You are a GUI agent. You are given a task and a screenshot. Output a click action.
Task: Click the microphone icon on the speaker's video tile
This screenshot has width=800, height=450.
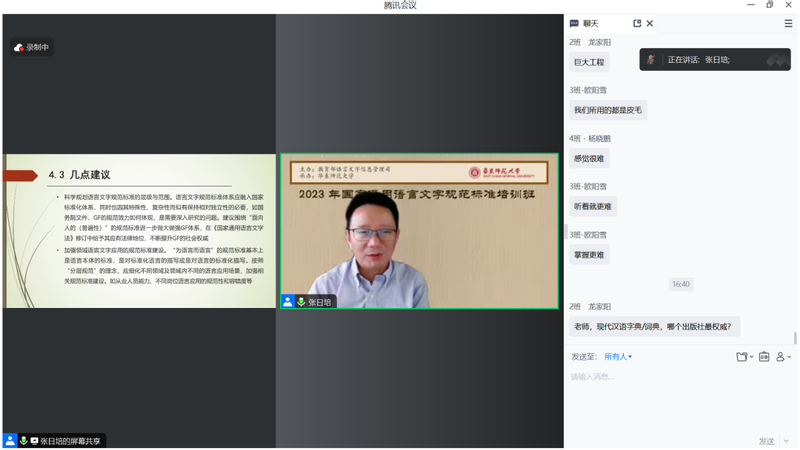click(x=300, y=301)
